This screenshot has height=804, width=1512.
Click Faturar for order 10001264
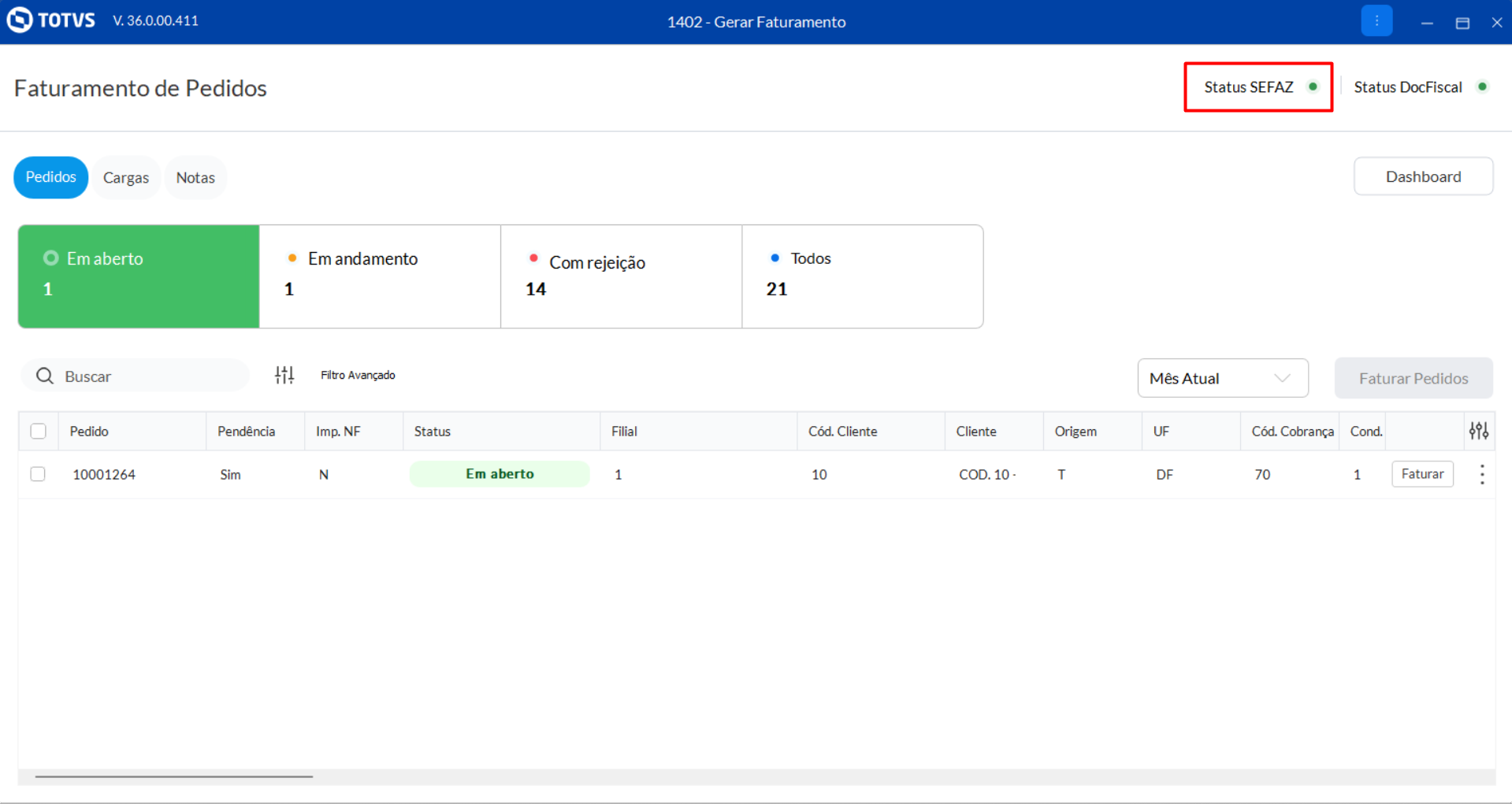(x=1422, y=474)
